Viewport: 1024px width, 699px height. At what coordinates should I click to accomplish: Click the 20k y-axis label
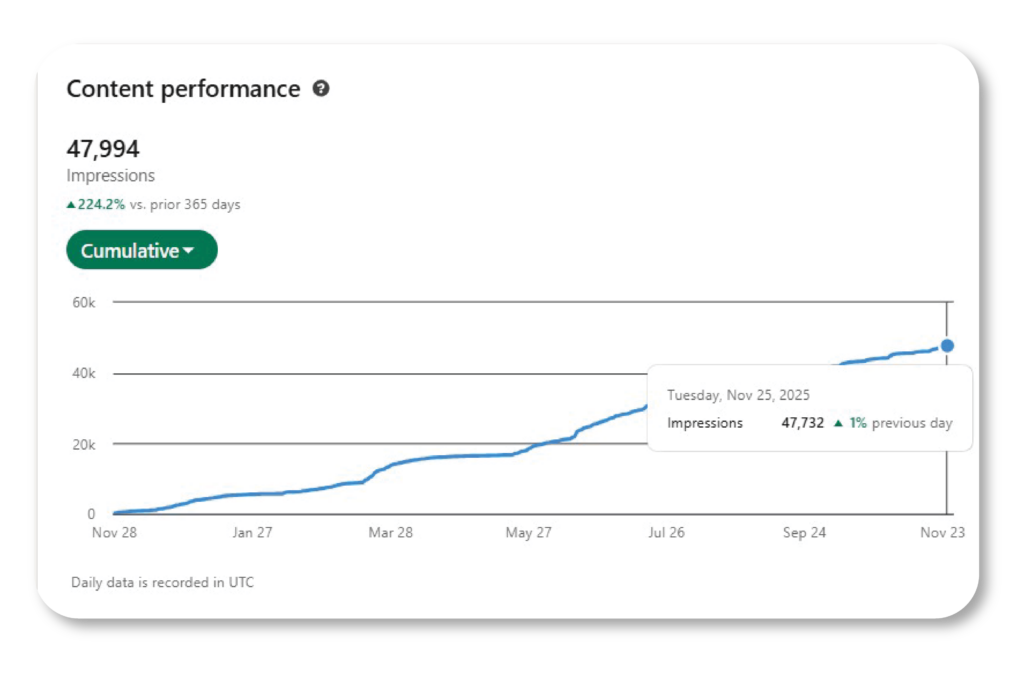[82, 444]
